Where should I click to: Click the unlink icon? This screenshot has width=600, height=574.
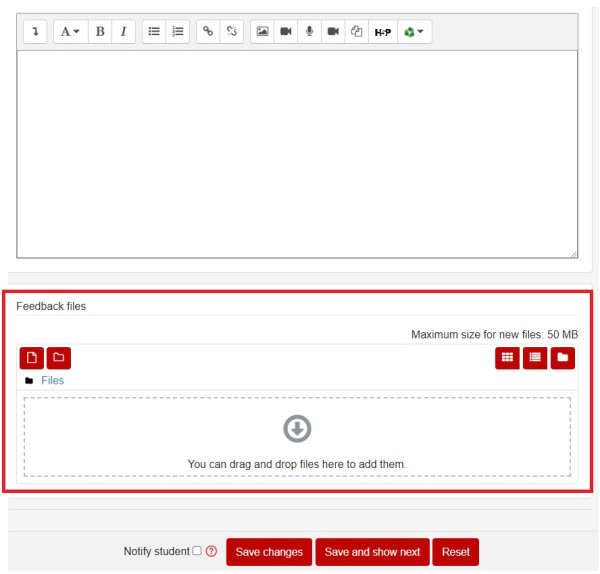(x=232, y=32)
